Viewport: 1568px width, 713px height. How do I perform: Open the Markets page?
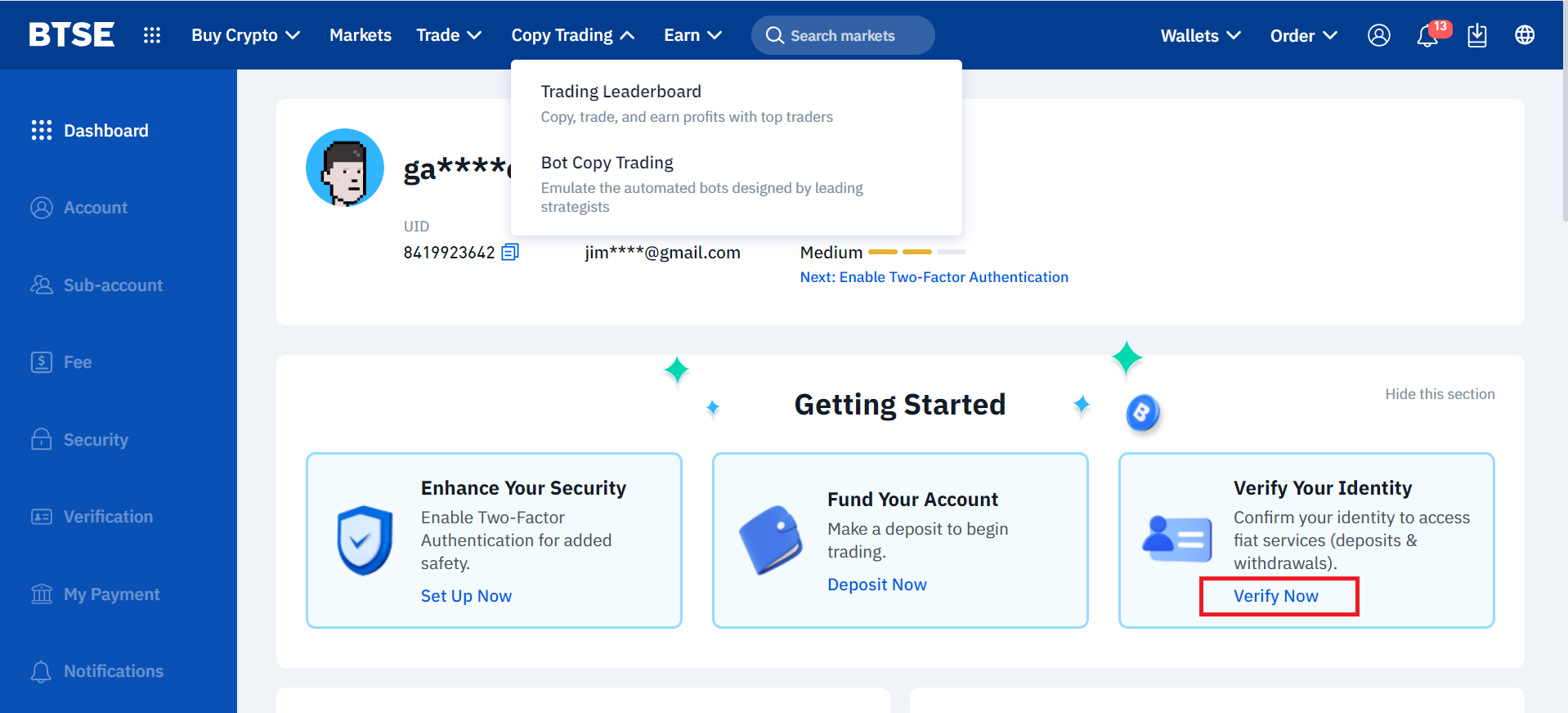point(361,35)
